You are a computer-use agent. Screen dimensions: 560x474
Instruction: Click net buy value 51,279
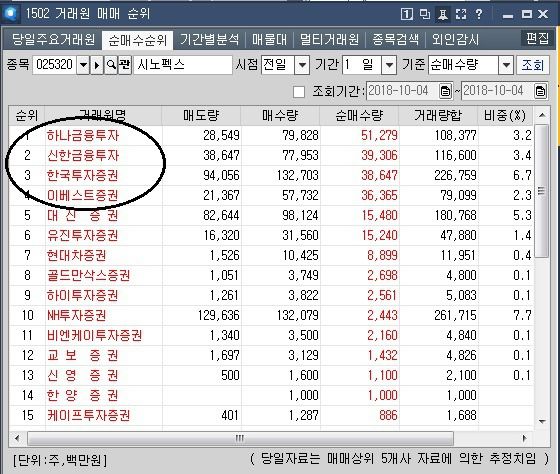379,135
